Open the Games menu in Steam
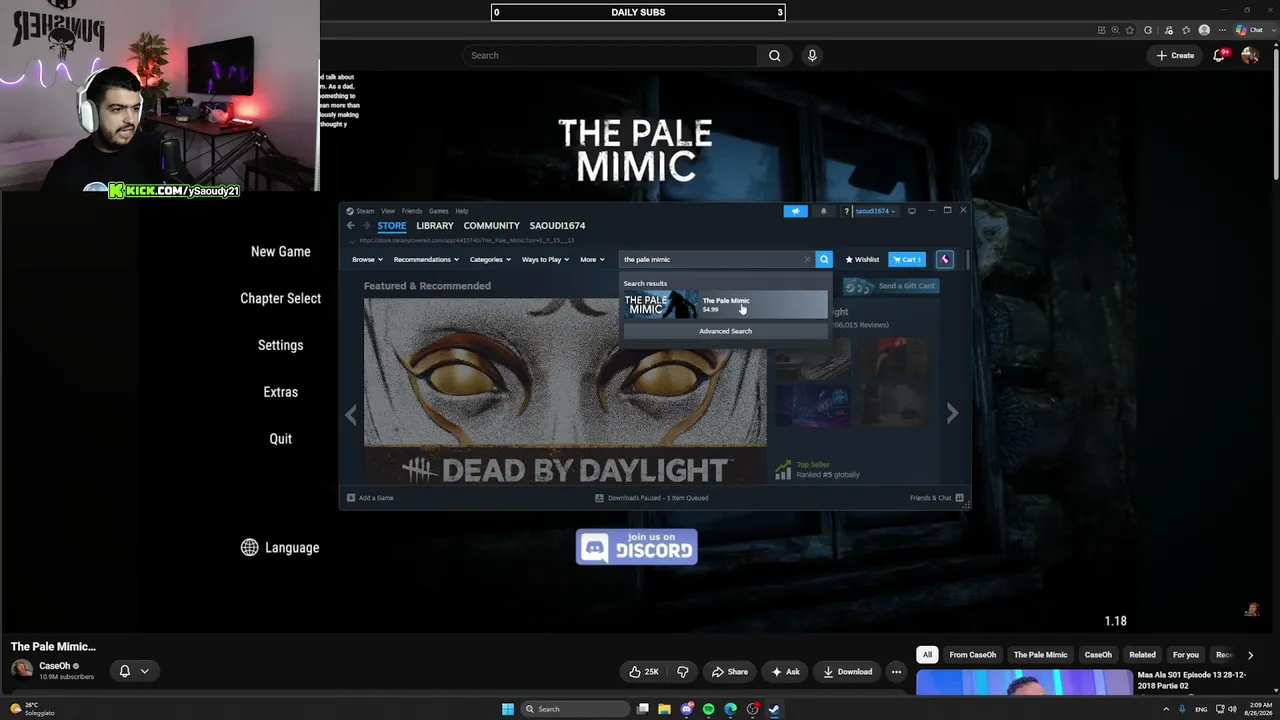This screenshot has height=720, width=1280. [439, 211]
